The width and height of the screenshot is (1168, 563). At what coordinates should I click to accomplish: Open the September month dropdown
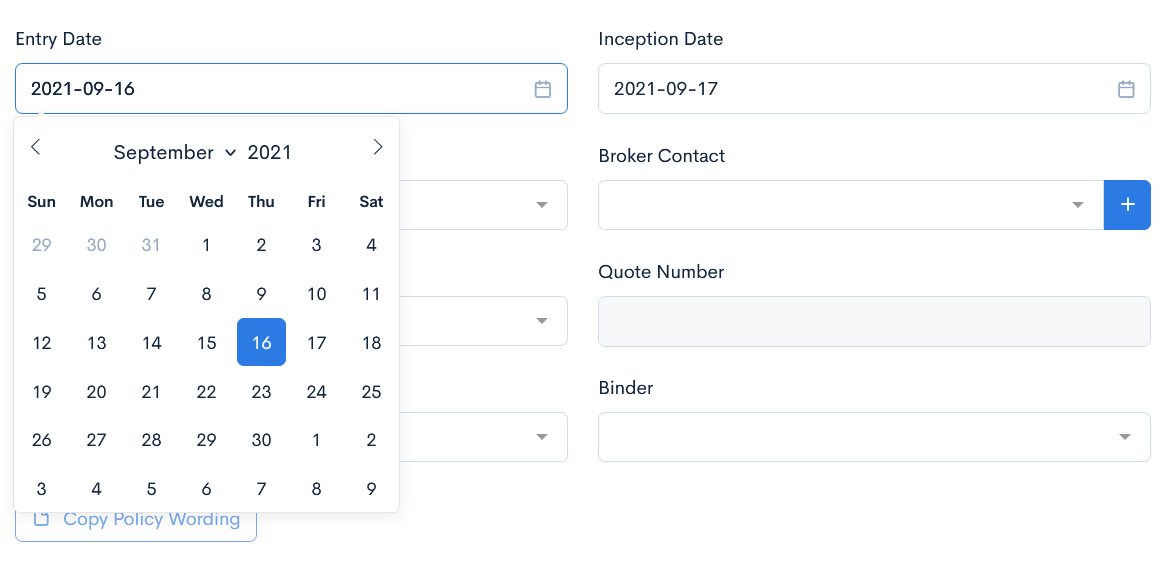(174, 152)
